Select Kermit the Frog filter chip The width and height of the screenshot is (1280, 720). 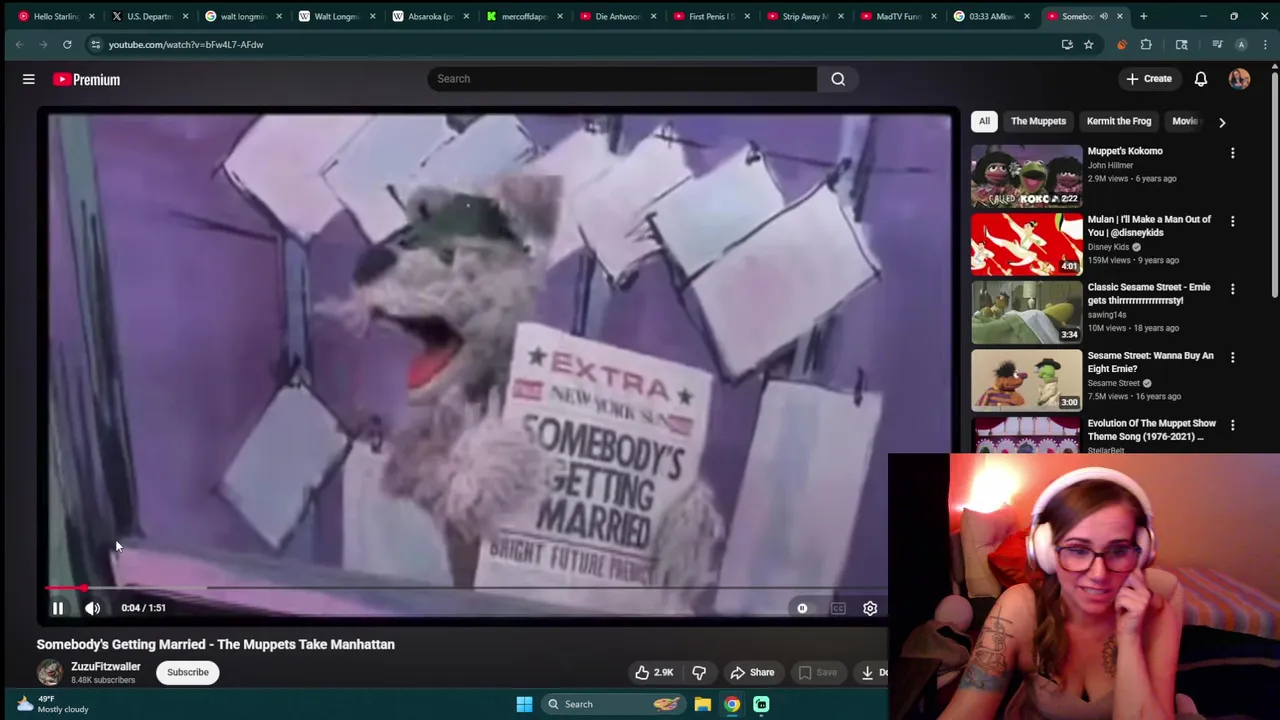(x=1119, y=121)
